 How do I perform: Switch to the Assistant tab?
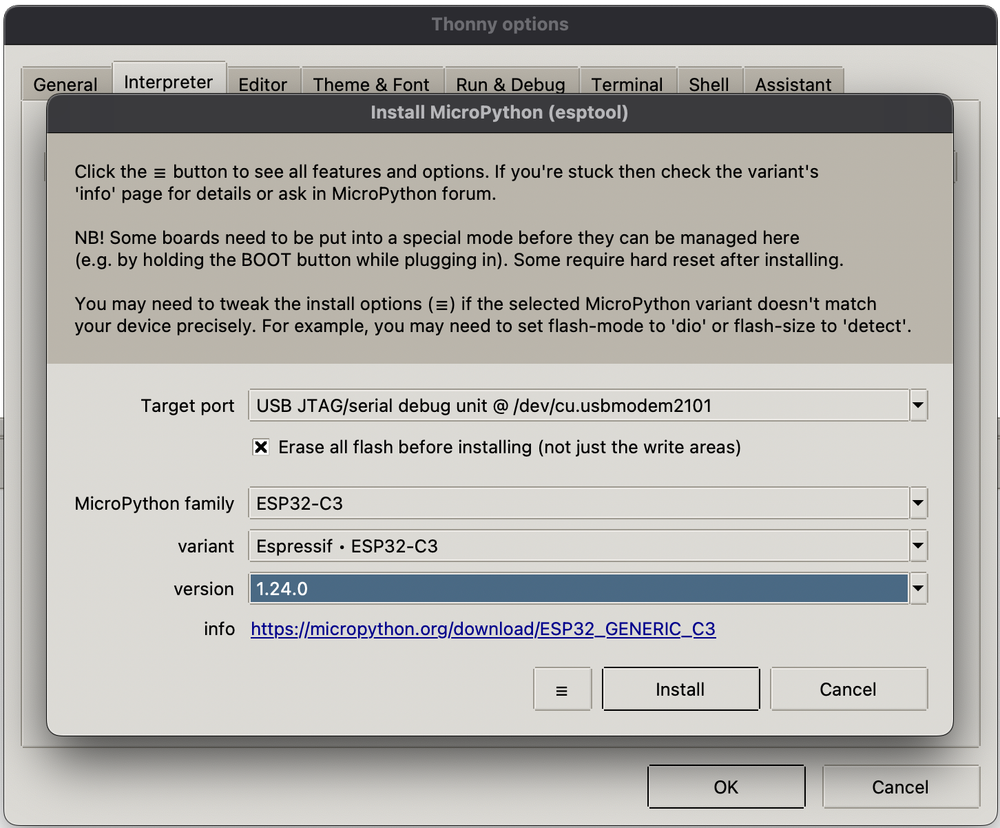pyautogui.click(x=793, y=85)
